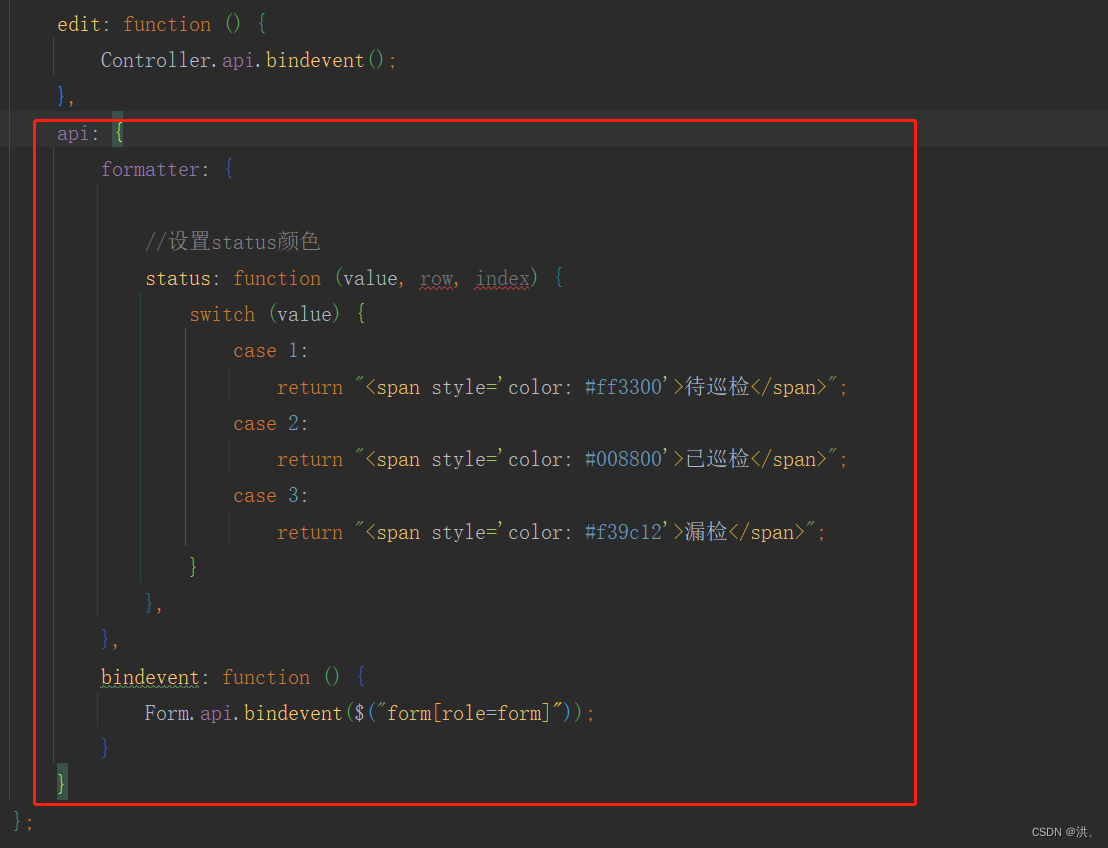The height and width of the screenshot is (848, 1108).
Task: Collapse the formatter object by clicking its brace
Action: tap(228, 168)
